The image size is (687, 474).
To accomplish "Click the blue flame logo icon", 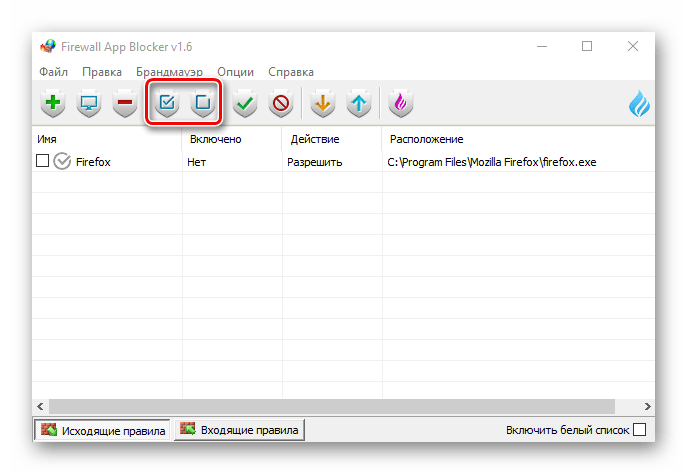I will 639,104.
